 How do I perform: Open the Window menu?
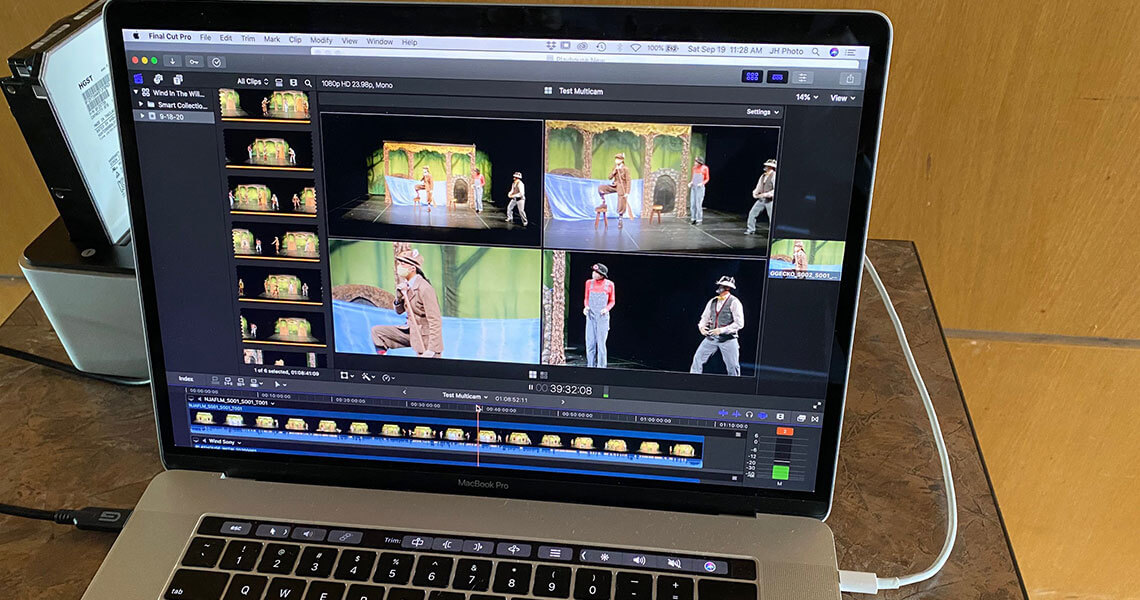point(380,42)
